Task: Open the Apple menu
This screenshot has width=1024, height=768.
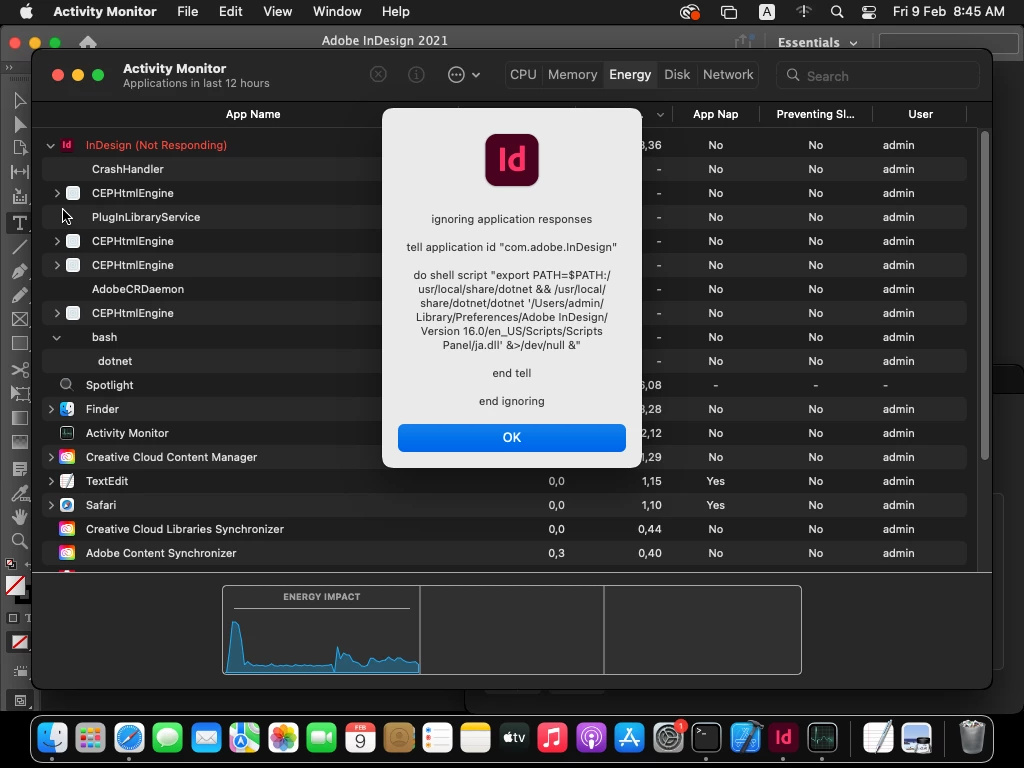Action: pyautogui.click(x=26, y=12)
